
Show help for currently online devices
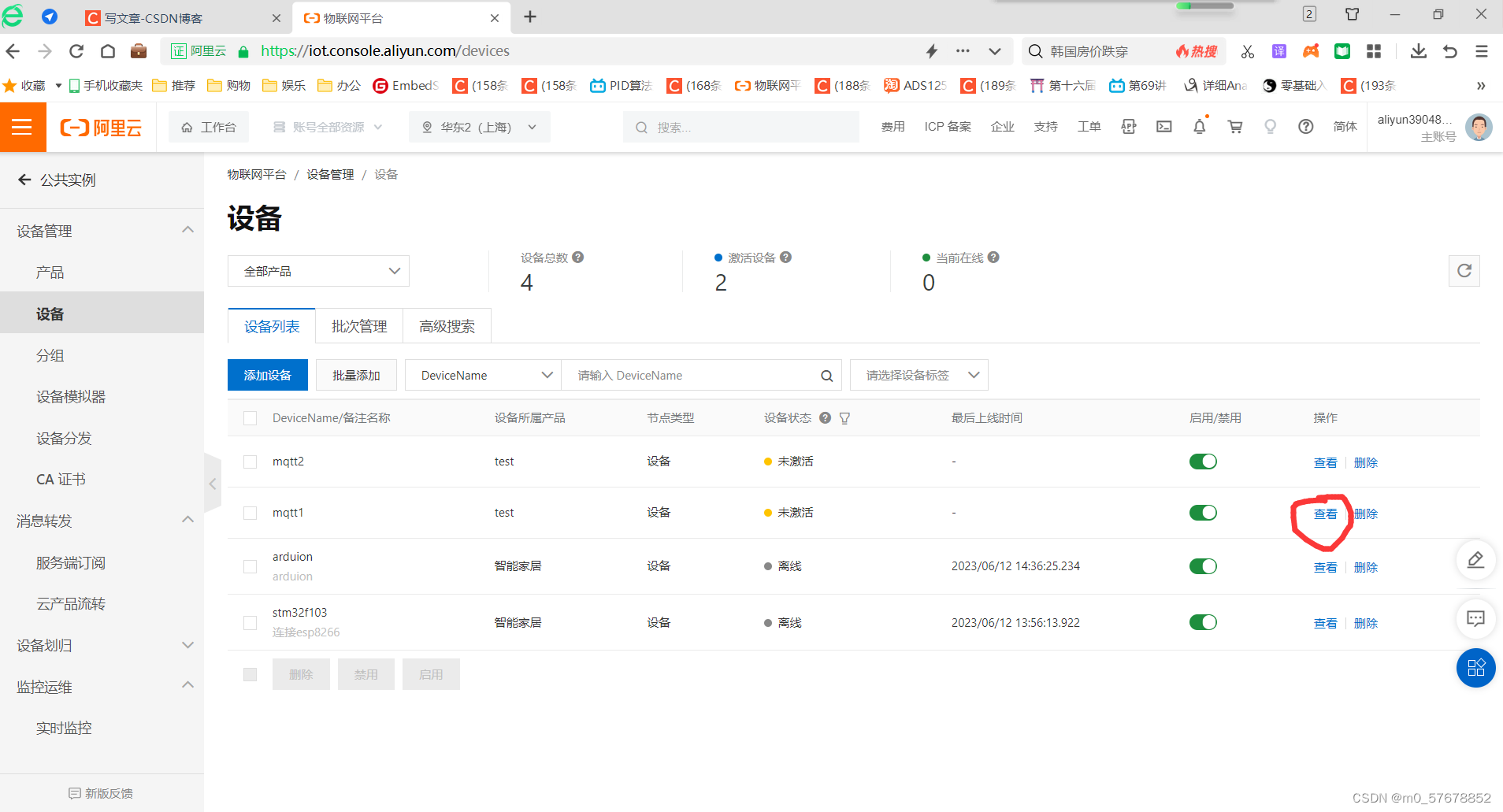pyautogui.click(x=993, y=258)
